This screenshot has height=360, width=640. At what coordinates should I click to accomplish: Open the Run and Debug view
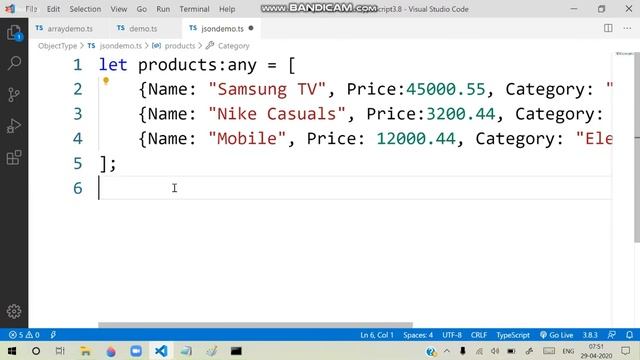(14, 126)
